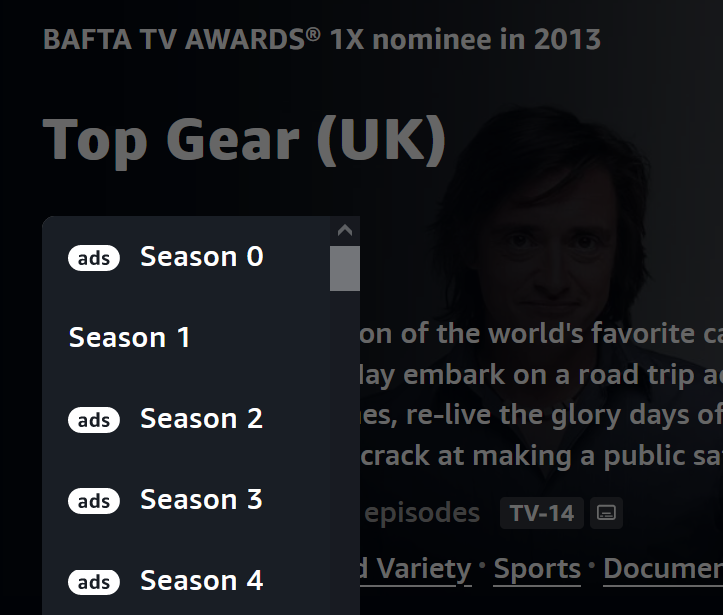Image resolution: width=723 pixels, height=615 pixels.
Task: Click the ads badge beside Season 2
Action: pyautogui.click(x=94, y=420)
